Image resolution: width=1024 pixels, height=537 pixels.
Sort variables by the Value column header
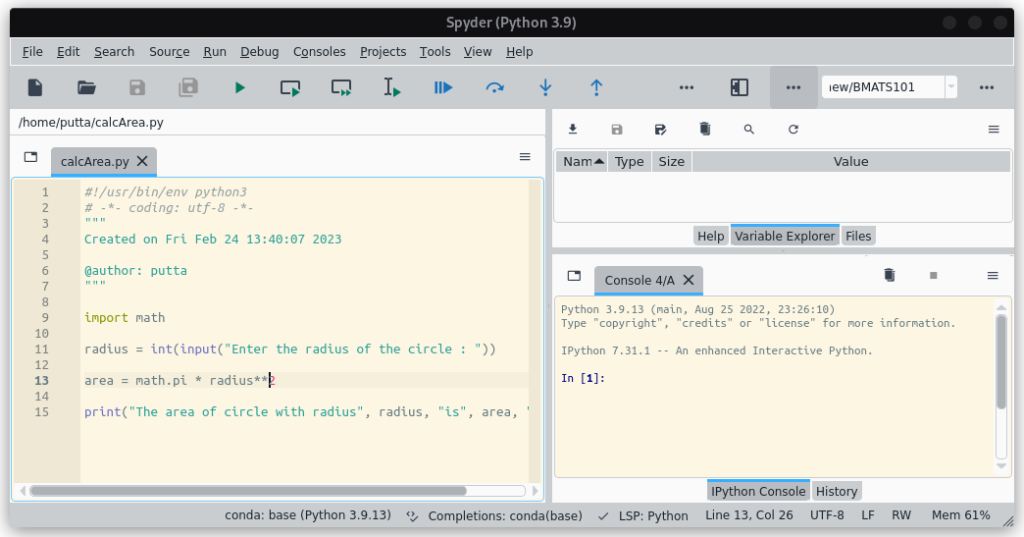click(x=850, y=161)
